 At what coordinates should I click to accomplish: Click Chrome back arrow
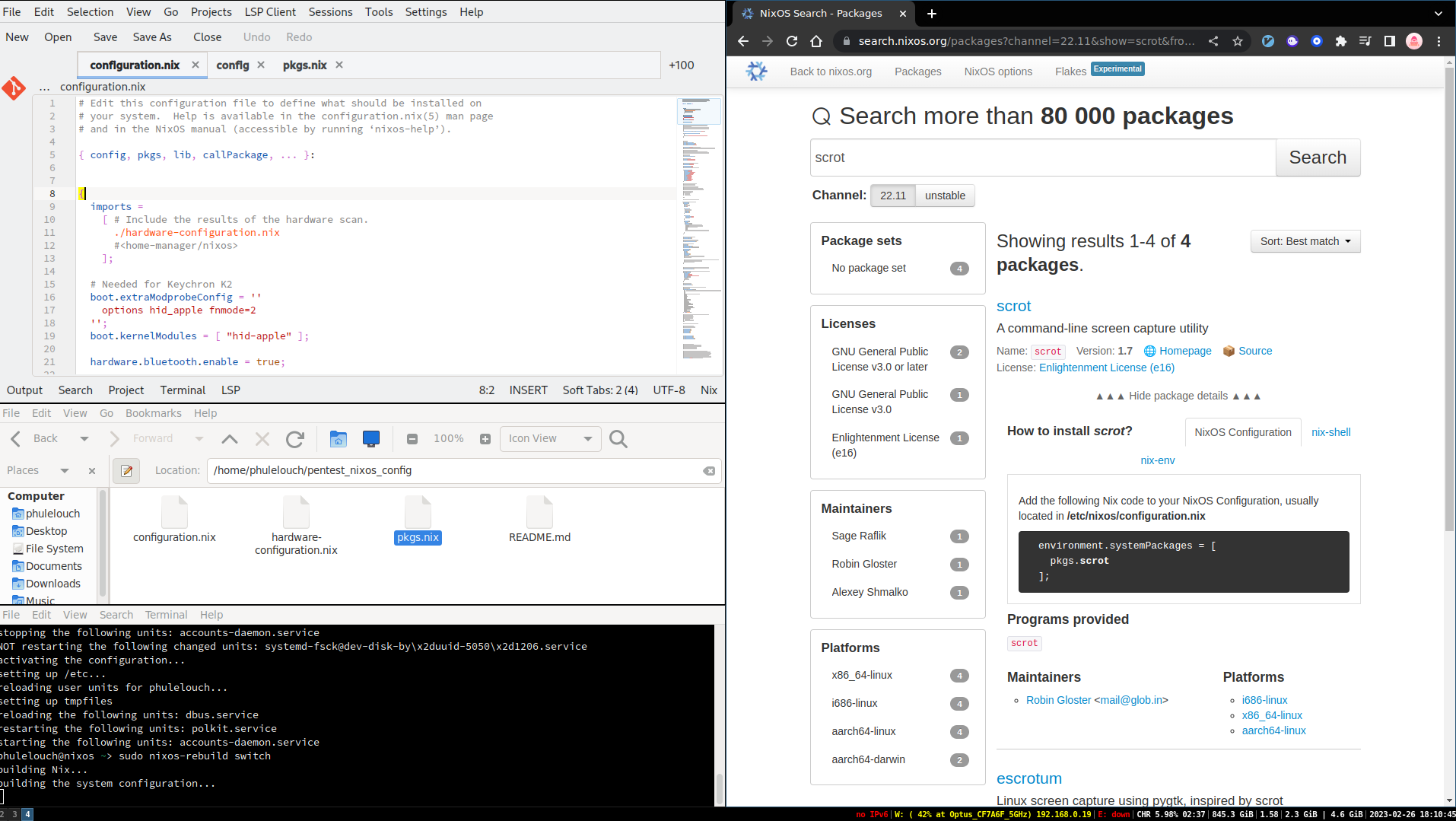click(x=743, y=41)
